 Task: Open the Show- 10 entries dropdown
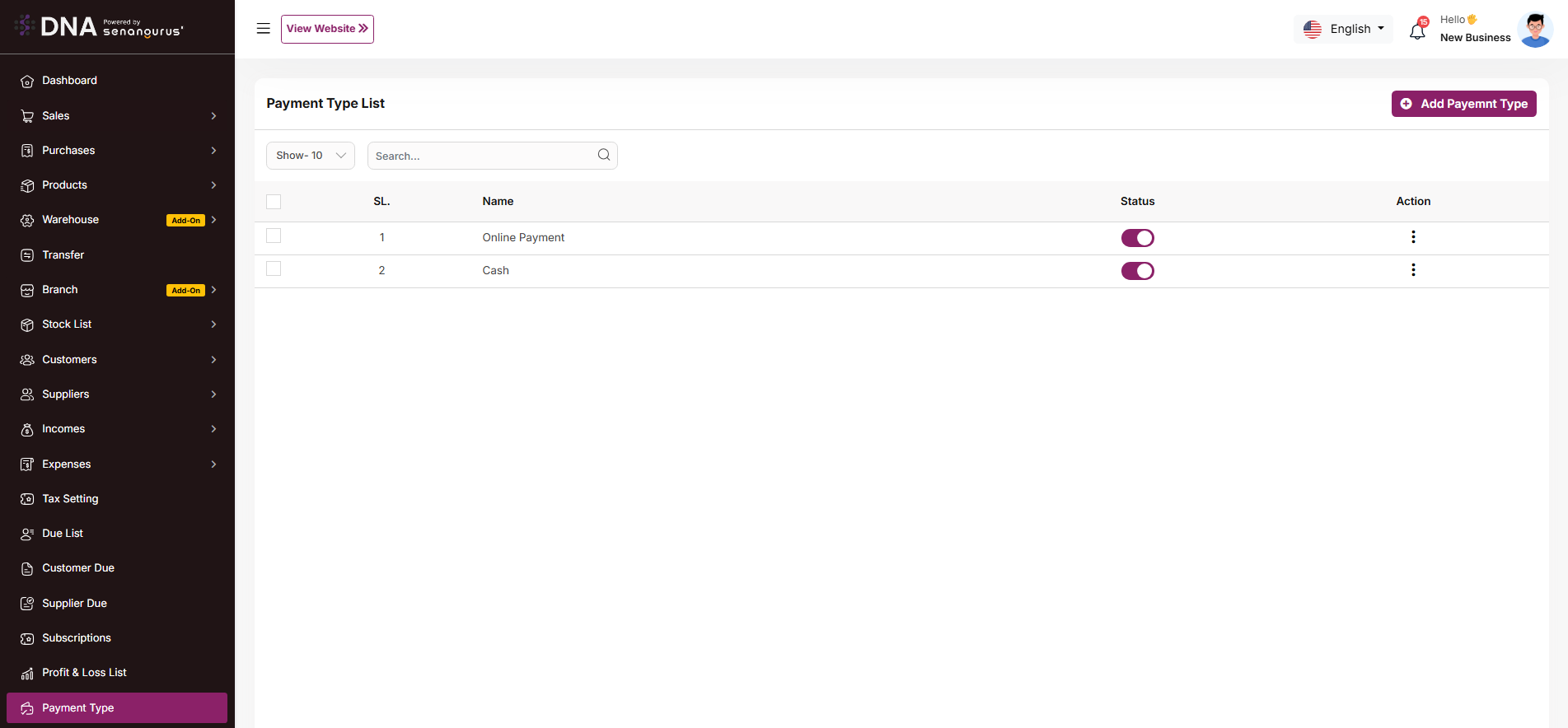(x=311, y=156)
